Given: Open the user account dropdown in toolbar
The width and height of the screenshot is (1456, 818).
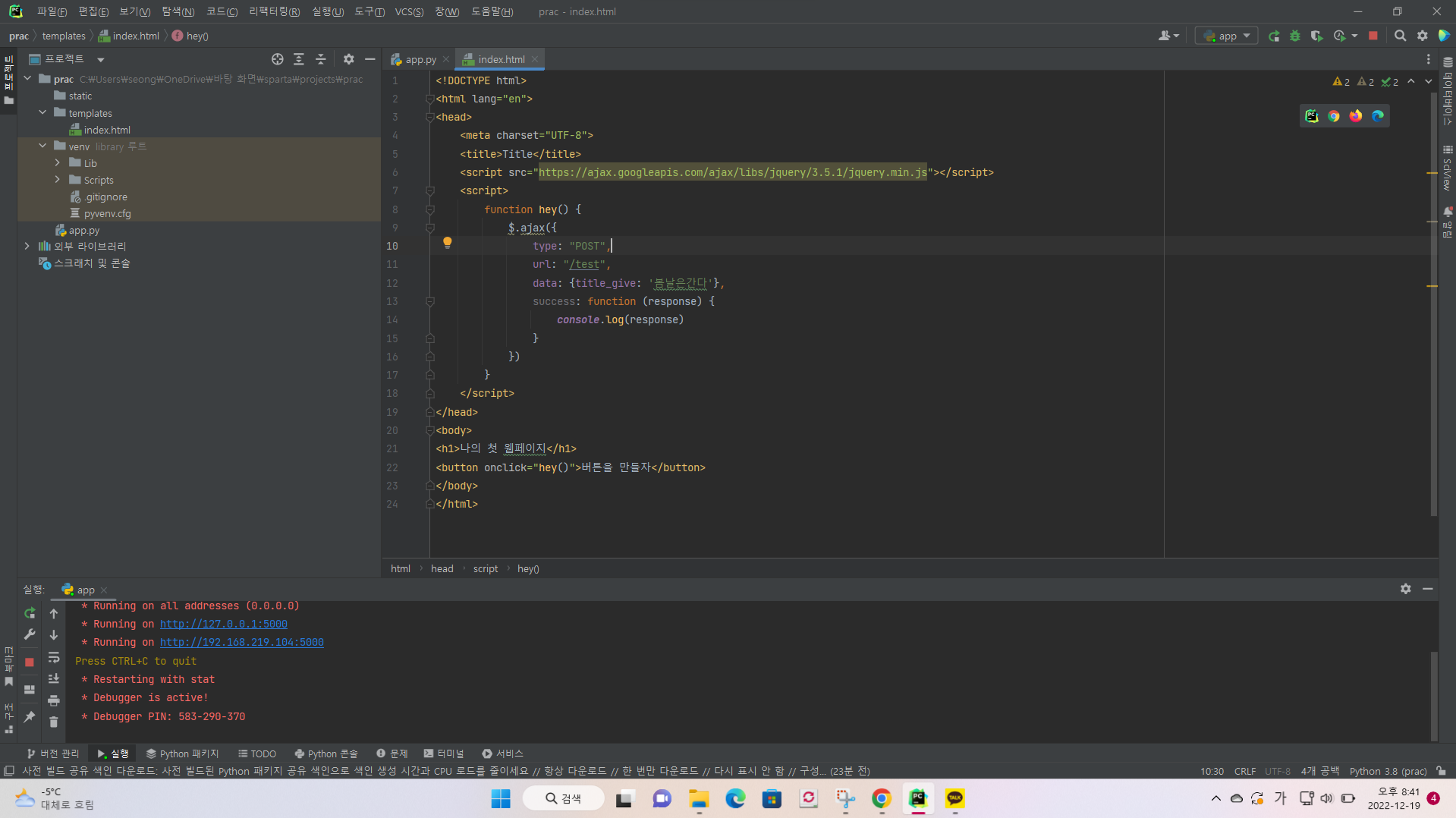Looking at the screenshot, I should click(1168, 36).
